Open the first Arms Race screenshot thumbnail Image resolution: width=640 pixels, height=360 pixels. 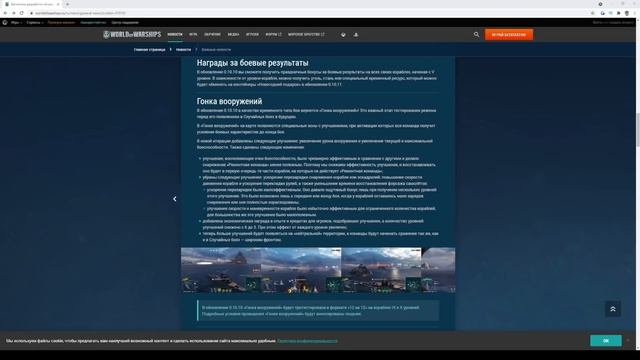click(221, 270)
